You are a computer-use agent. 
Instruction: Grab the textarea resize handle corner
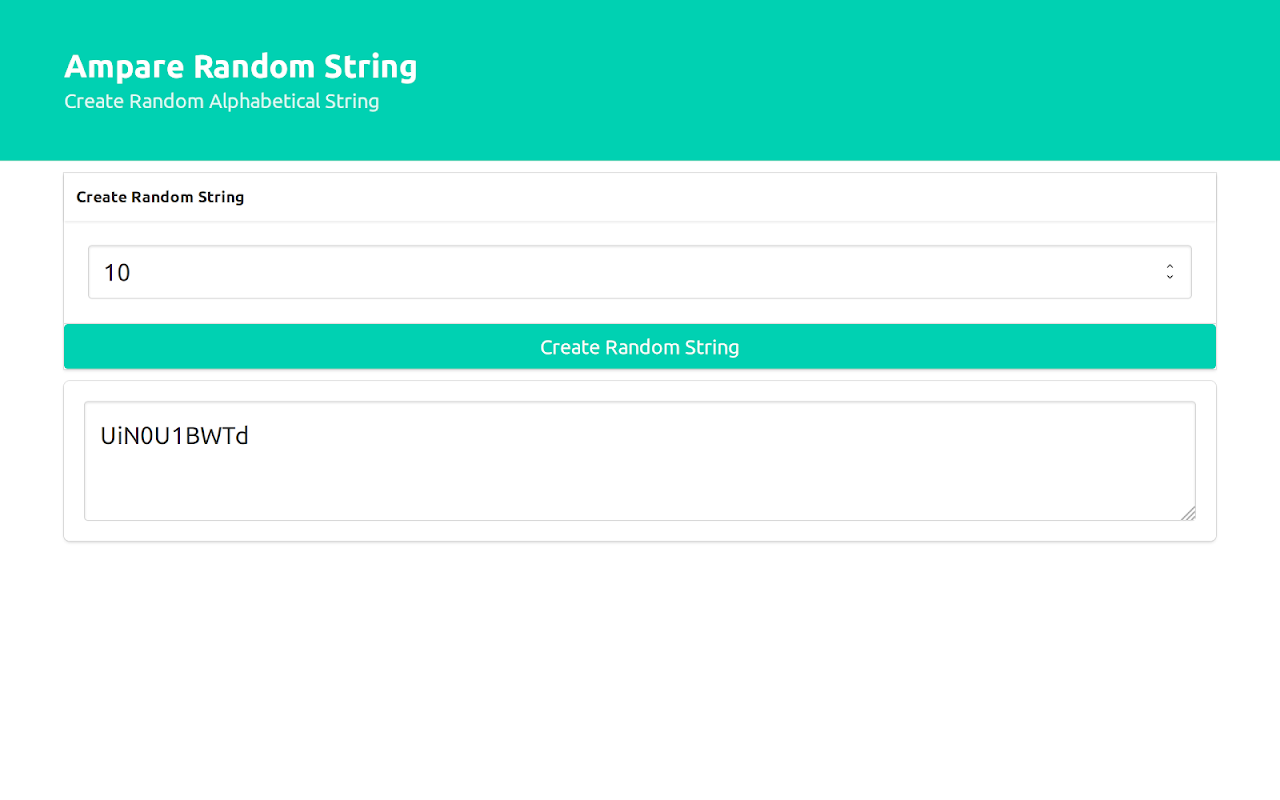pyautogui.click(x=1188, y=514)
